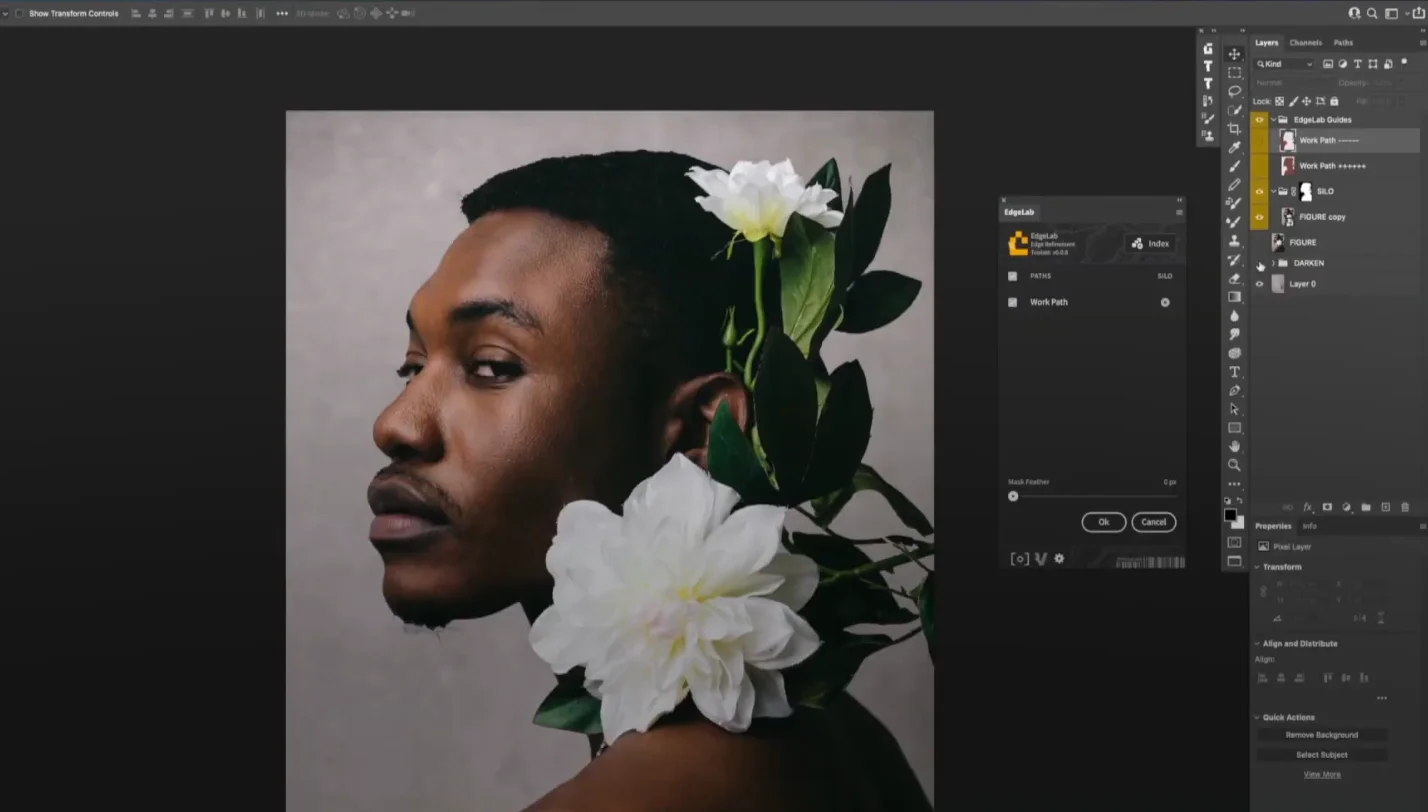
Task: Switch to the Channels tab
Action: click(1305, 43)
